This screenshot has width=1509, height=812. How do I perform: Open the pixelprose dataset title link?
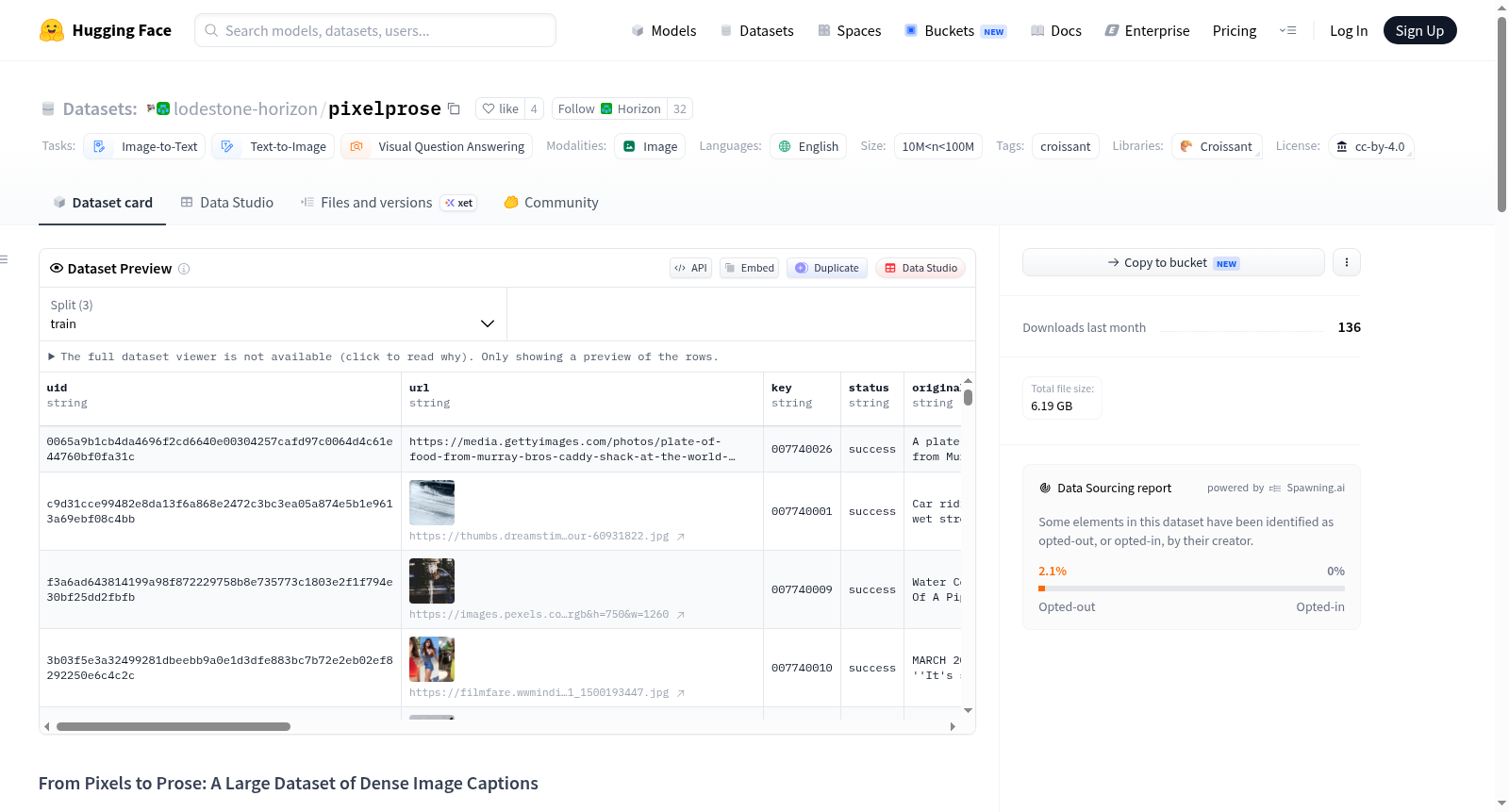pos(384,108)
